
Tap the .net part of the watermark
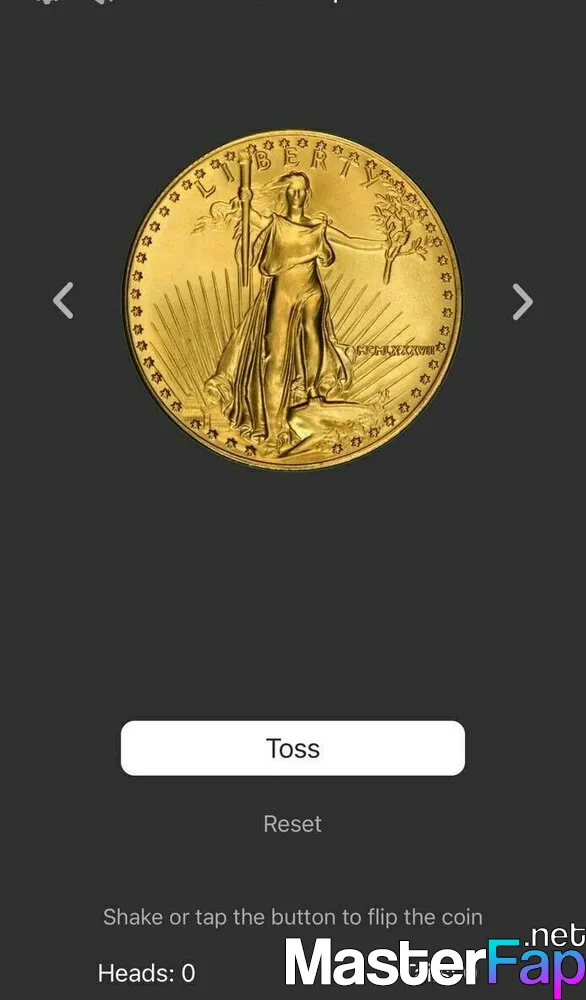click(x=553, y=936)
